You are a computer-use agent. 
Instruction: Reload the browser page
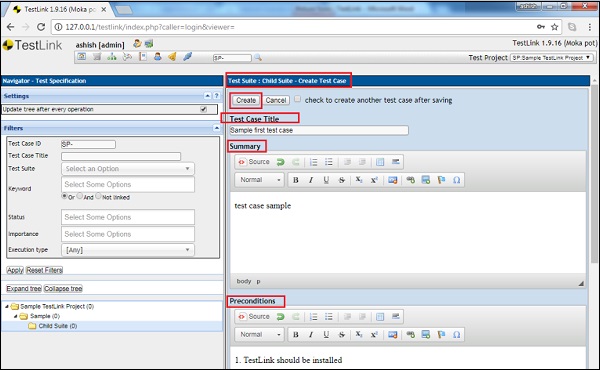click(41, 27)
